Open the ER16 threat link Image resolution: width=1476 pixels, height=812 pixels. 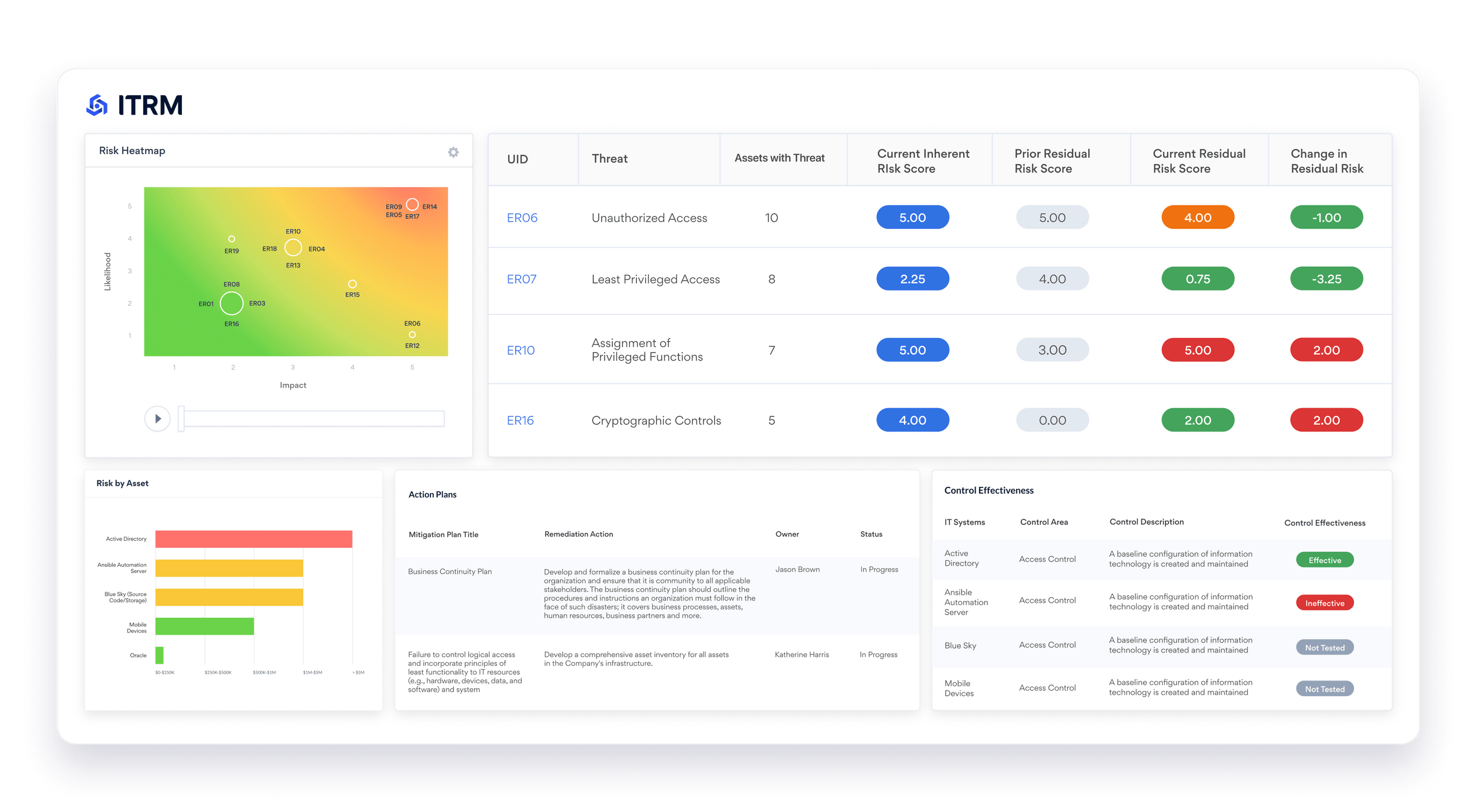coord(519,421)
